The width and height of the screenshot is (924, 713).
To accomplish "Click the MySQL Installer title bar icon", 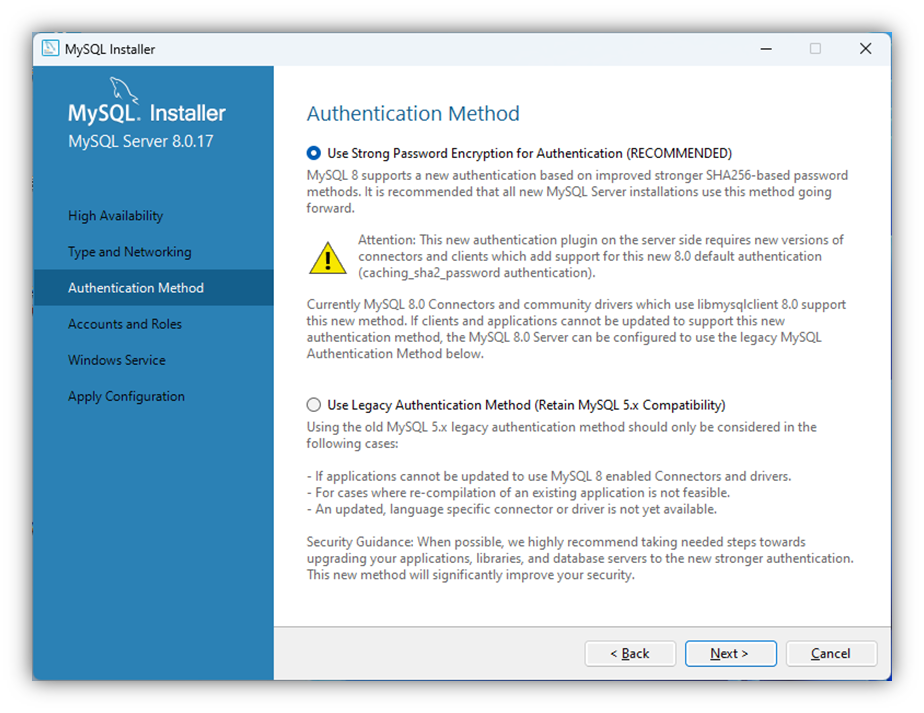I will tap(51, 48).
